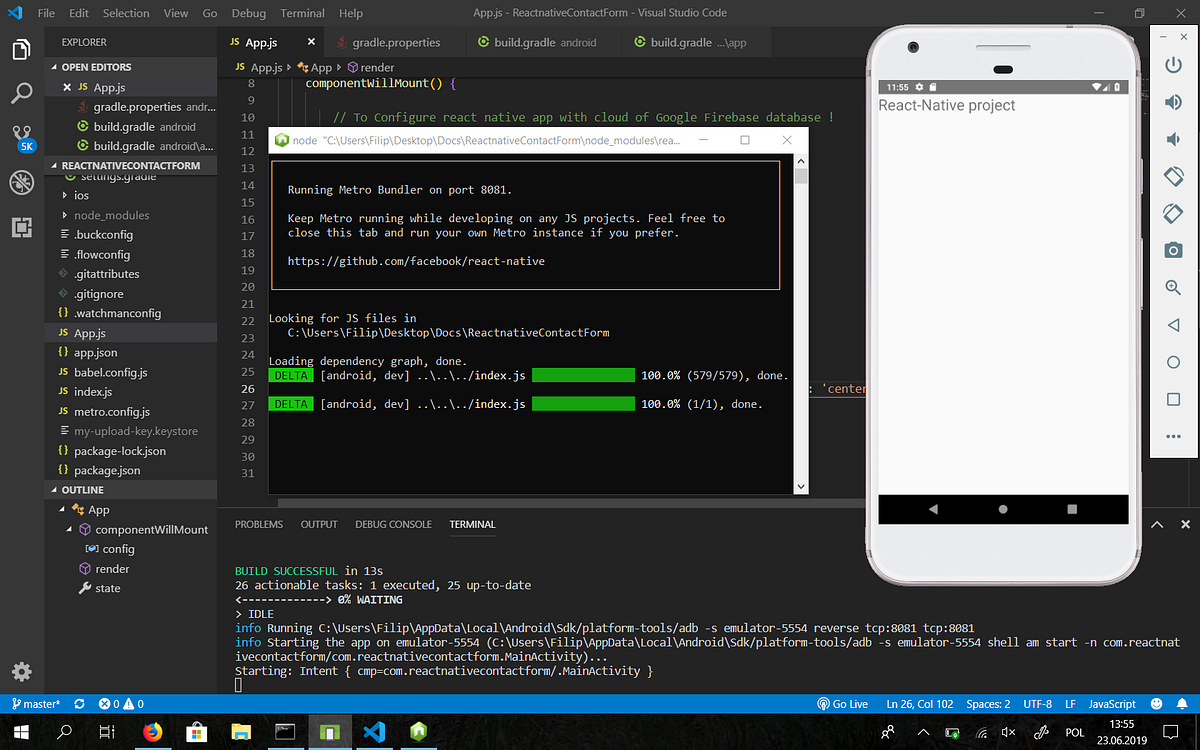Open the Search view in the activity bar
This screenshot has height=750, width=1200.
[21, 94]
